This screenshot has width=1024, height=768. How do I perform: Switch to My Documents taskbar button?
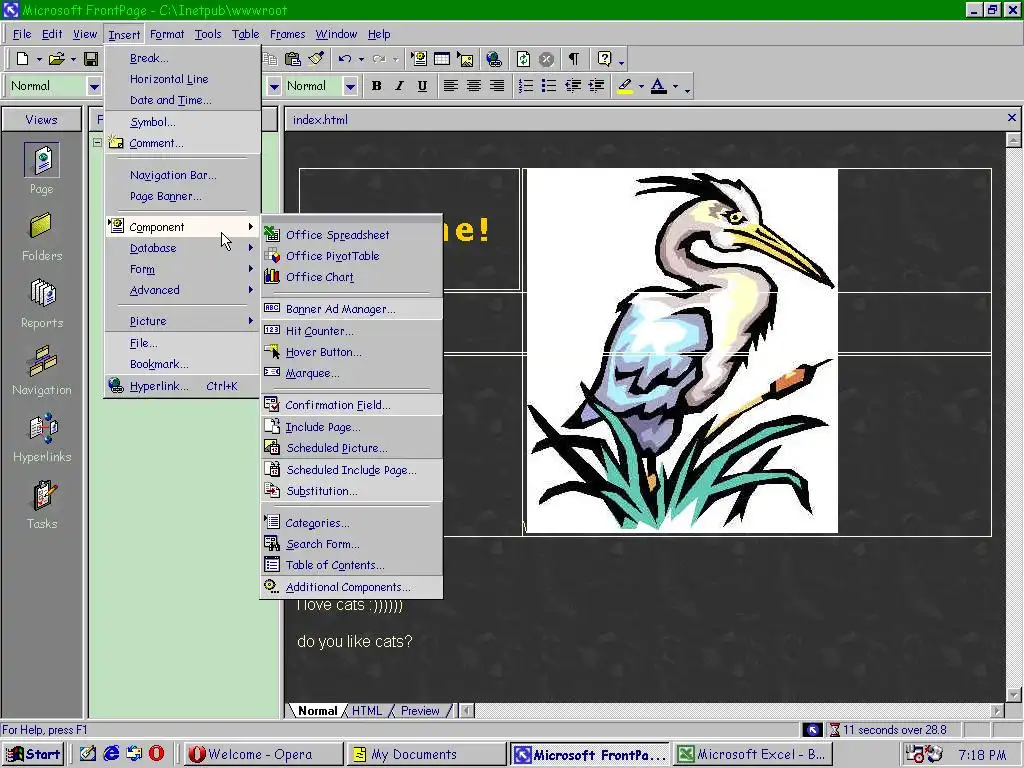426,754
